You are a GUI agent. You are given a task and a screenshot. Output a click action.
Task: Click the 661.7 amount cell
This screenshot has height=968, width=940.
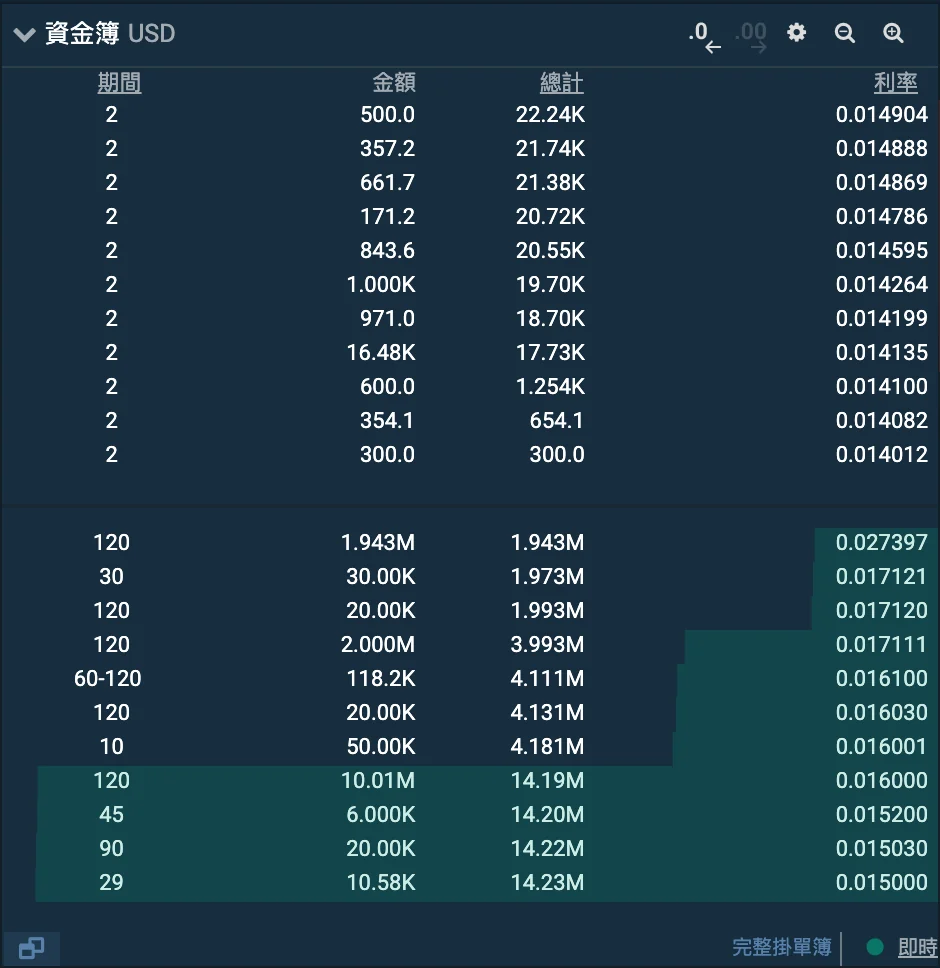388,182
